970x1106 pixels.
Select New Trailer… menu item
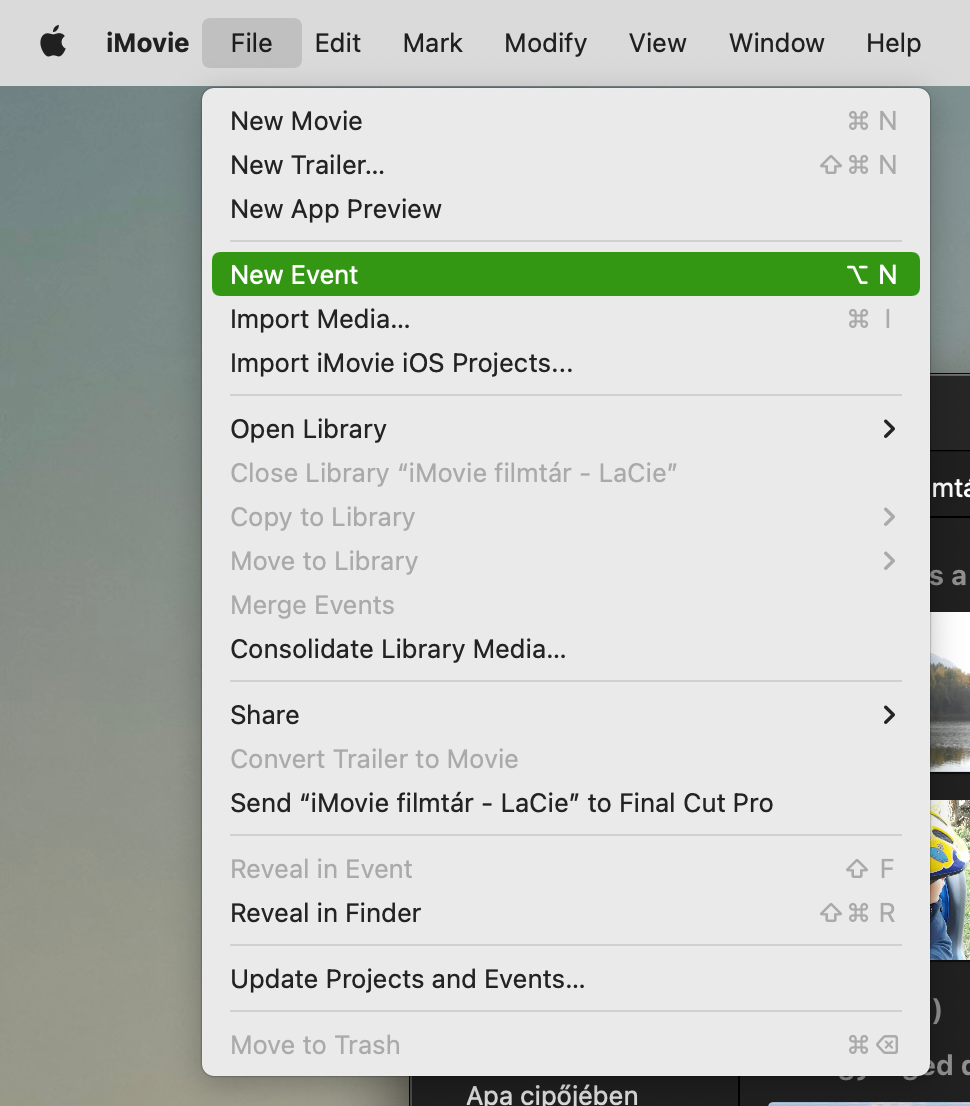click(x=566, y=165)
